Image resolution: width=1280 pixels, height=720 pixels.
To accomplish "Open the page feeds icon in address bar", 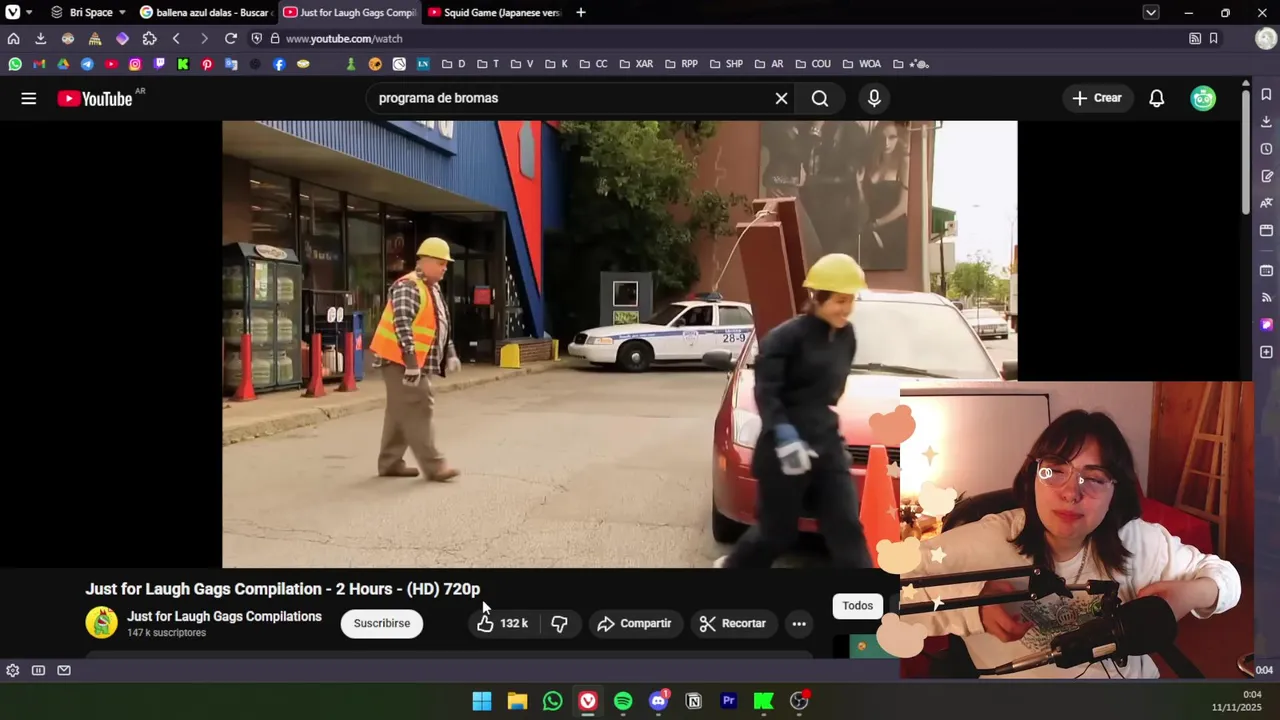I will click(x=1195, y=38).
